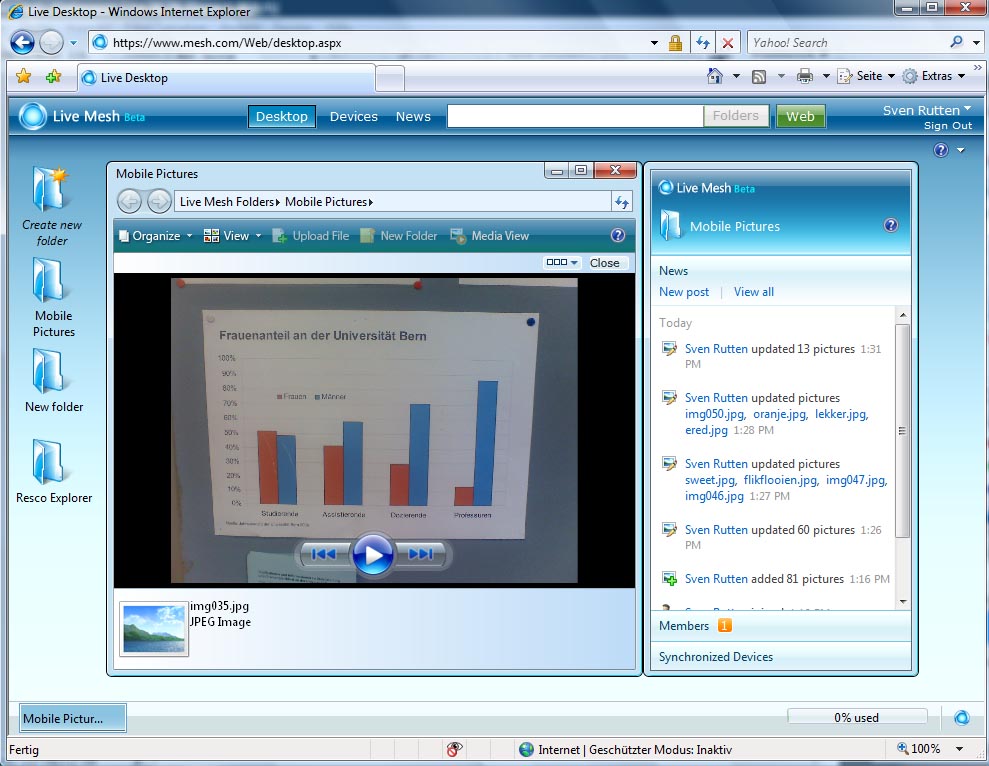This screenshot has width=989, height=766.
Task: Refresh the page in the address bar
Action: point(703,43)
